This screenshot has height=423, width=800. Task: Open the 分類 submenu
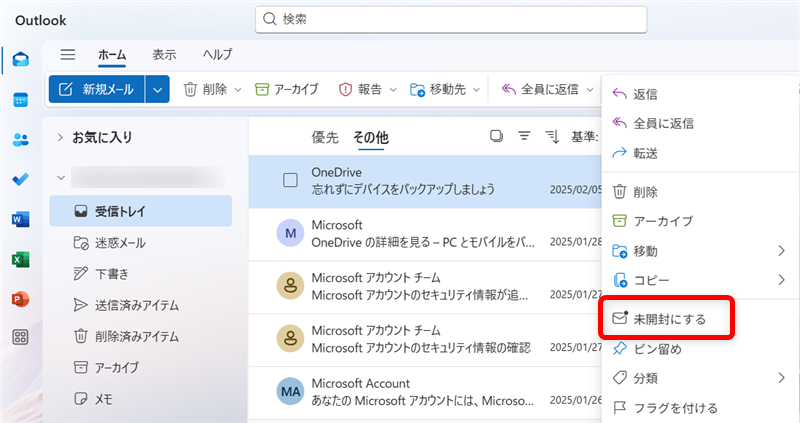[699, 378]
